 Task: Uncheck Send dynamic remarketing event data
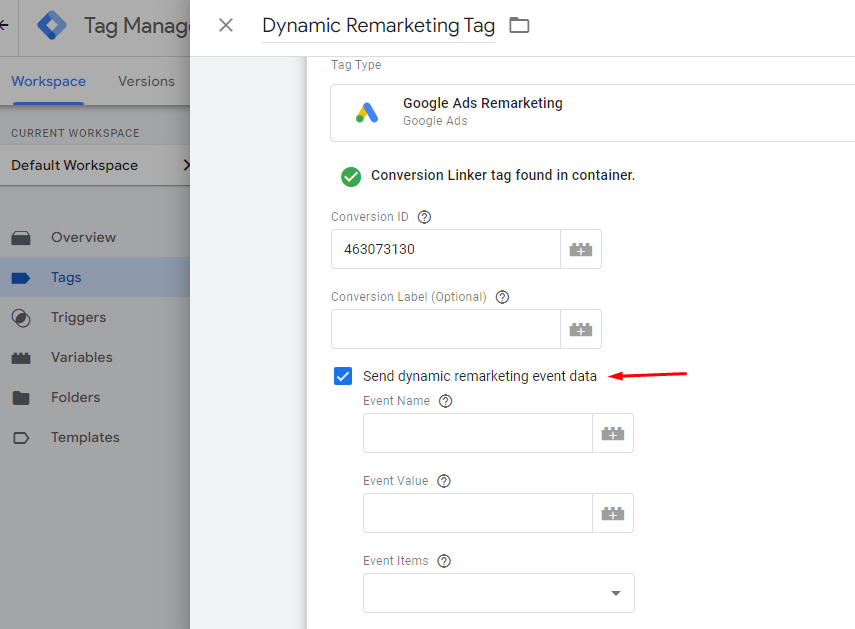[x=343, y=376]
